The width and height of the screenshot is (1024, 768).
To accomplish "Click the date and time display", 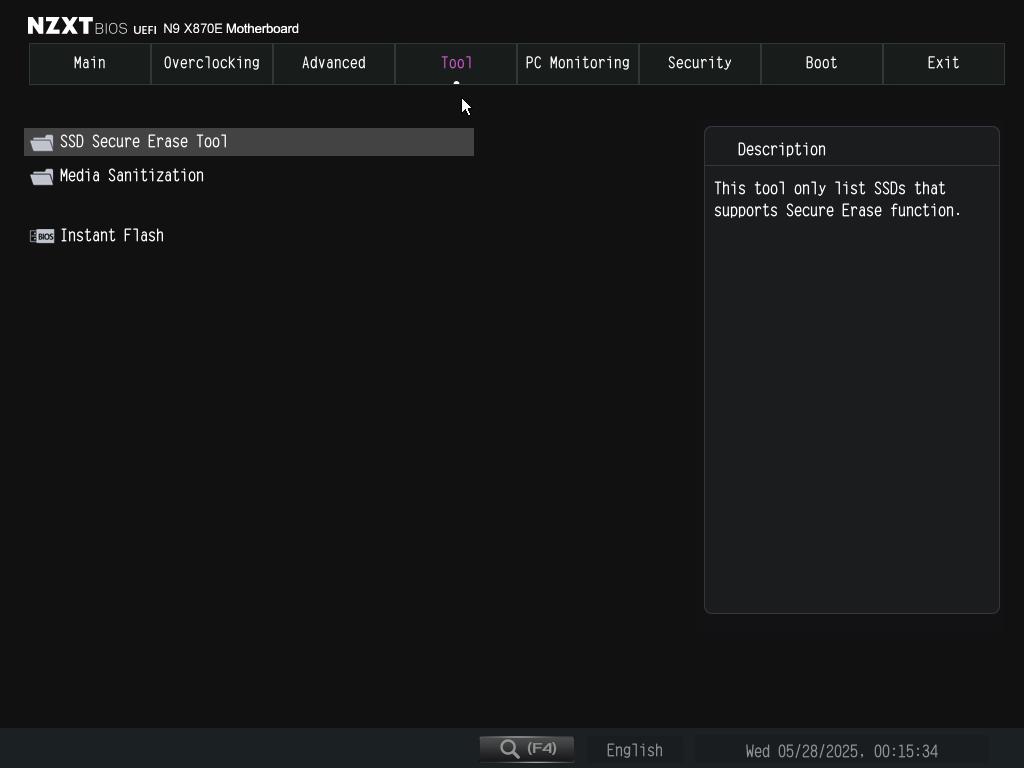I will [841, 751].
